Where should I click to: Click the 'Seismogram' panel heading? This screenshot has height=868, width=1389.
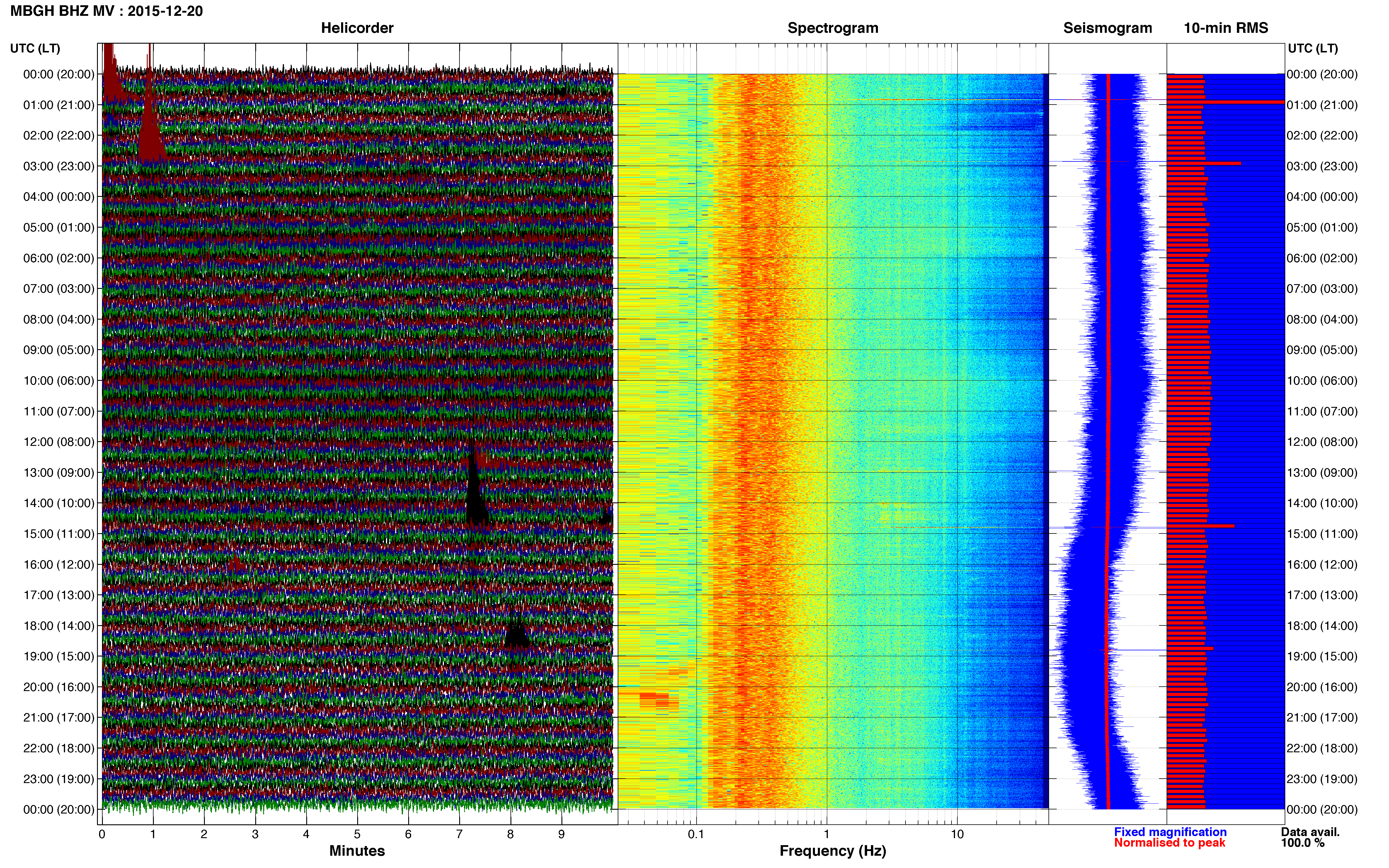click(1108, 28)
